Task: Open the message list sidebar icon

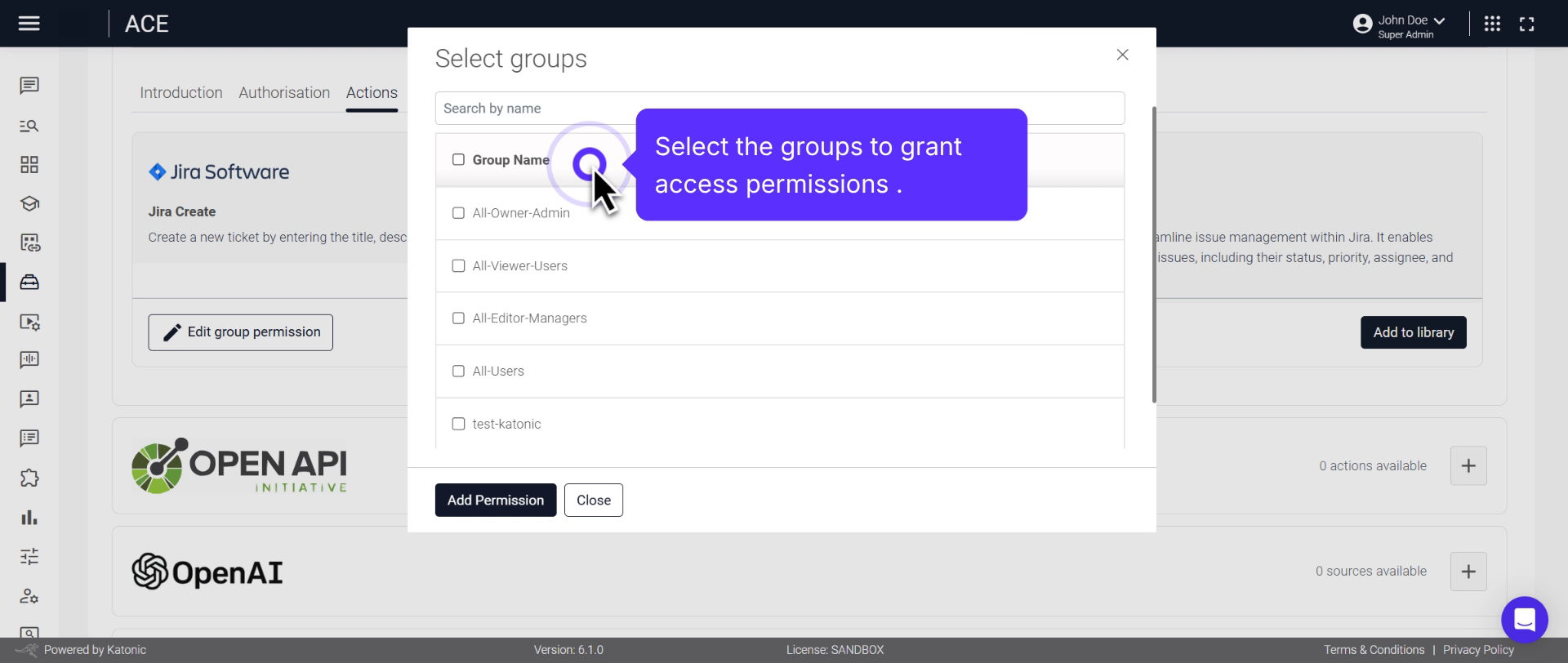Action: [29, 438]
